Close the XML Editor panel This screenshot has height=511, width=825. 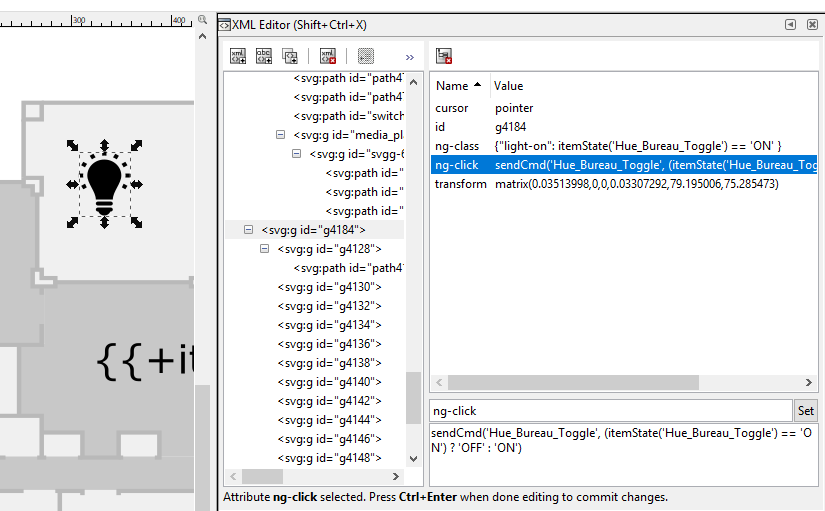click(811, 24)
